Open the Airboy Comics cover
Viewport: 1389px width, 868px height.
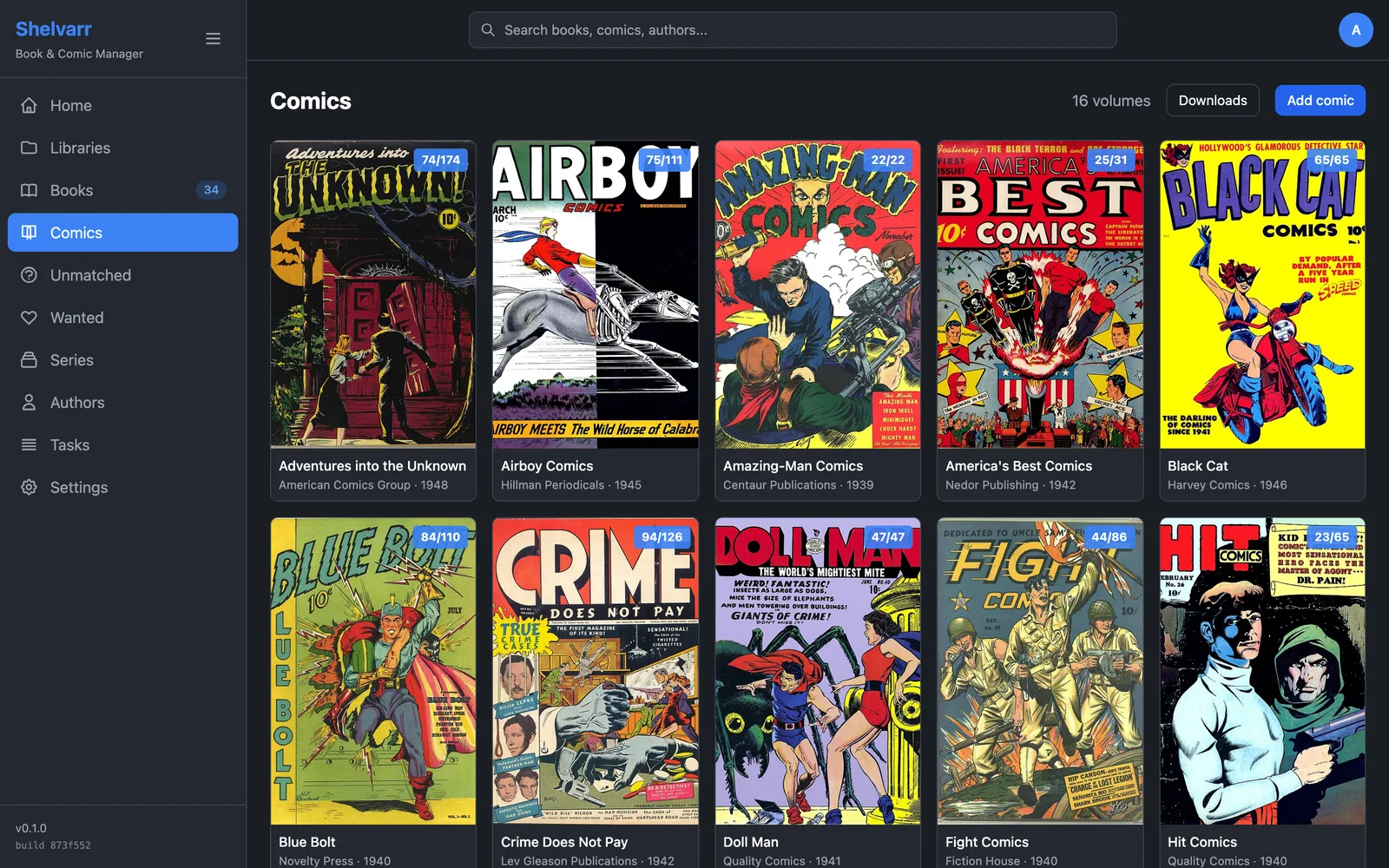click(x=596, y=294)
